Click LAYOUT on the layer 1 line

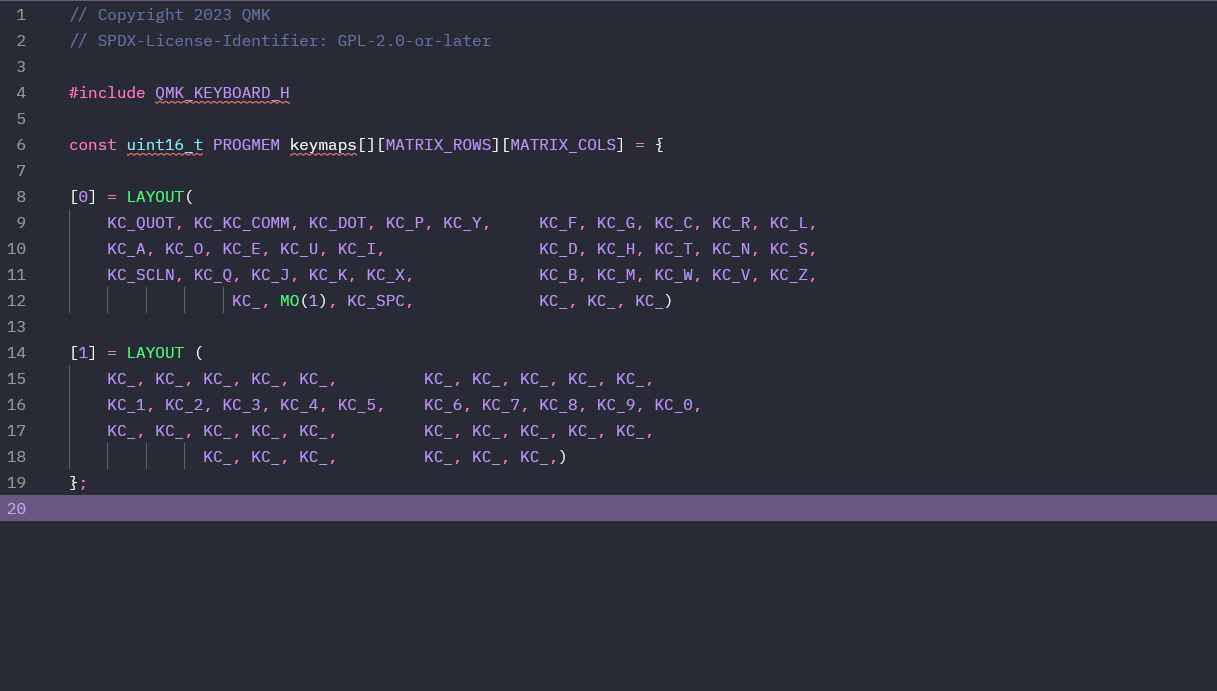[155, 353]
